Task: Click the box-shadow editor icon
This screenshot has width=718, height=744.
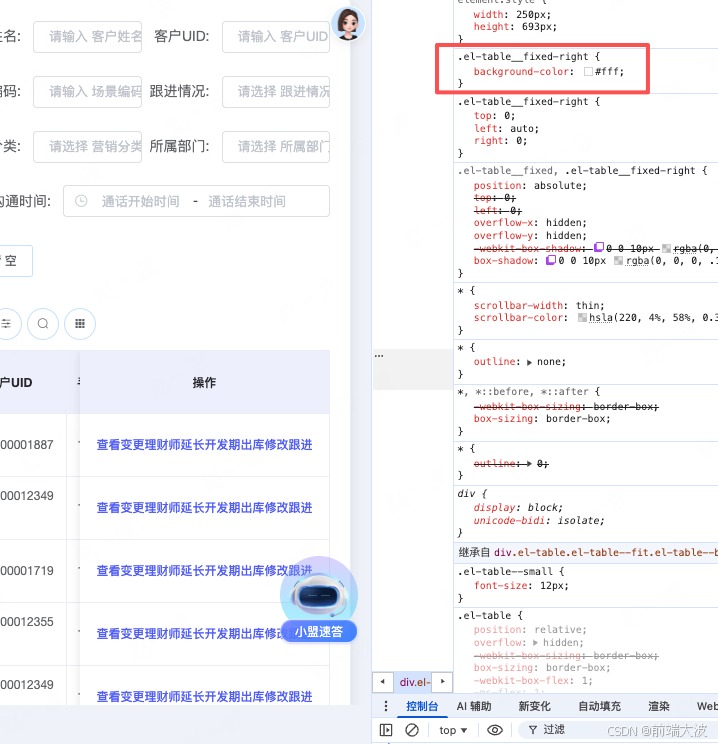Action: pyautogui.click(x=550, y=260)
